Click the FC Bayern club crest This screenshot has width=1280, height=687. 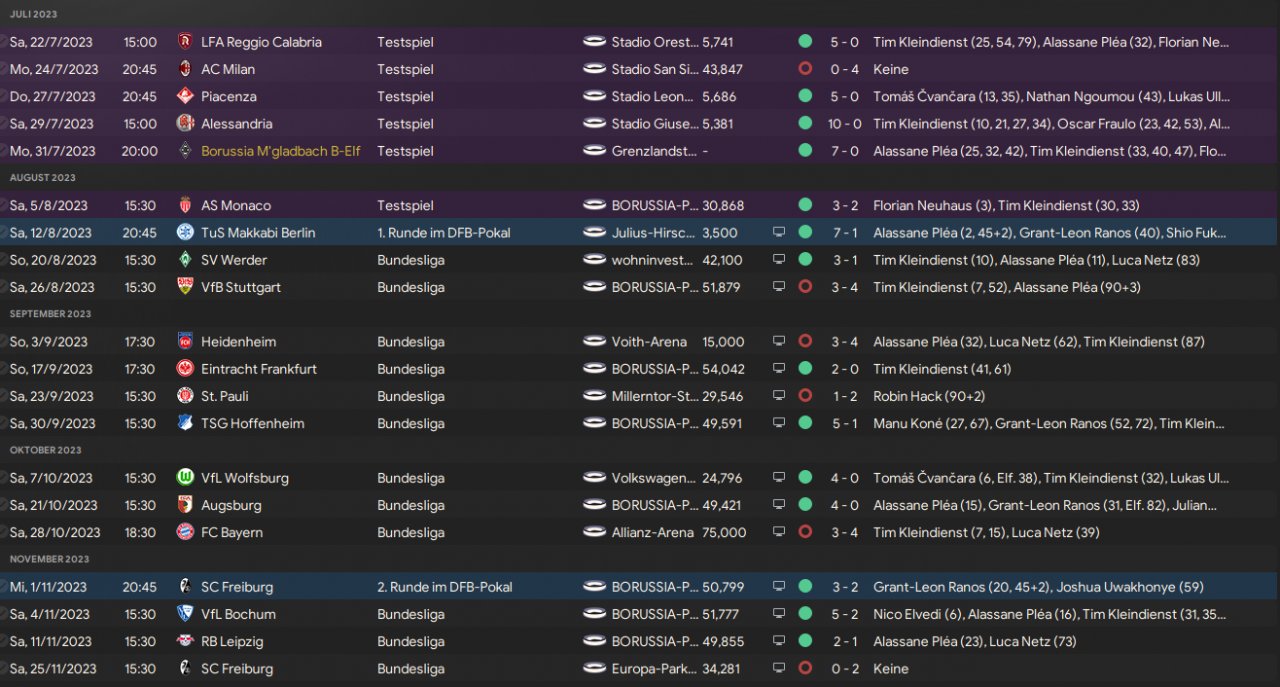click(184, 532)
